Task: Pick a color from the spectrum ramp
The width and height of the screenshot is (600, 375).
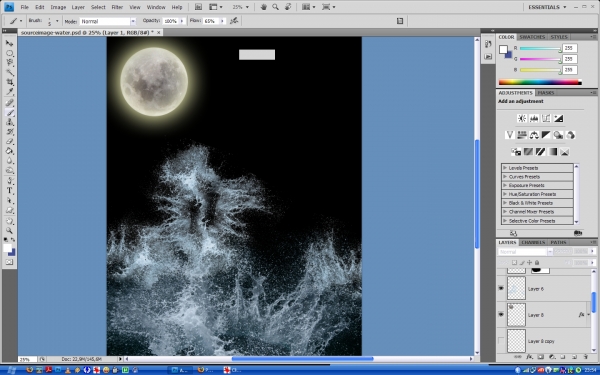Action: point(540,82)
